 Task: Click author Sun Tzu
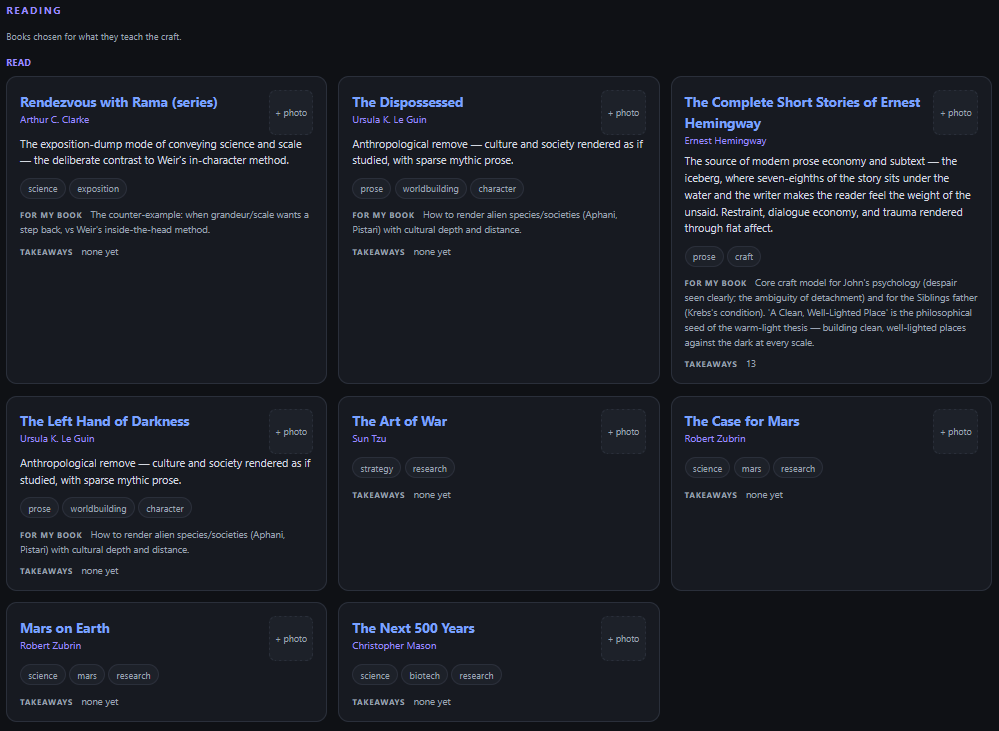(369, 438)
